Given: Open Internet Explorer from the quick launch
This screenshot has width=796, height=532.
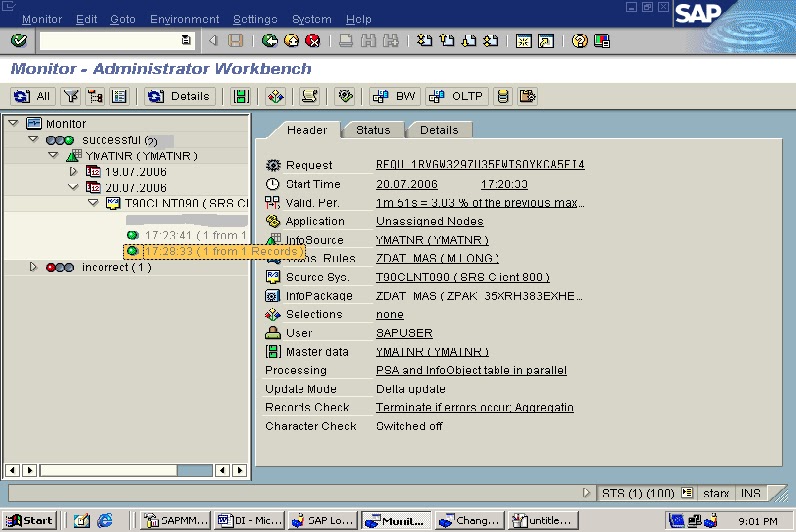Looking at the screenshot, I should pos(105,520).
